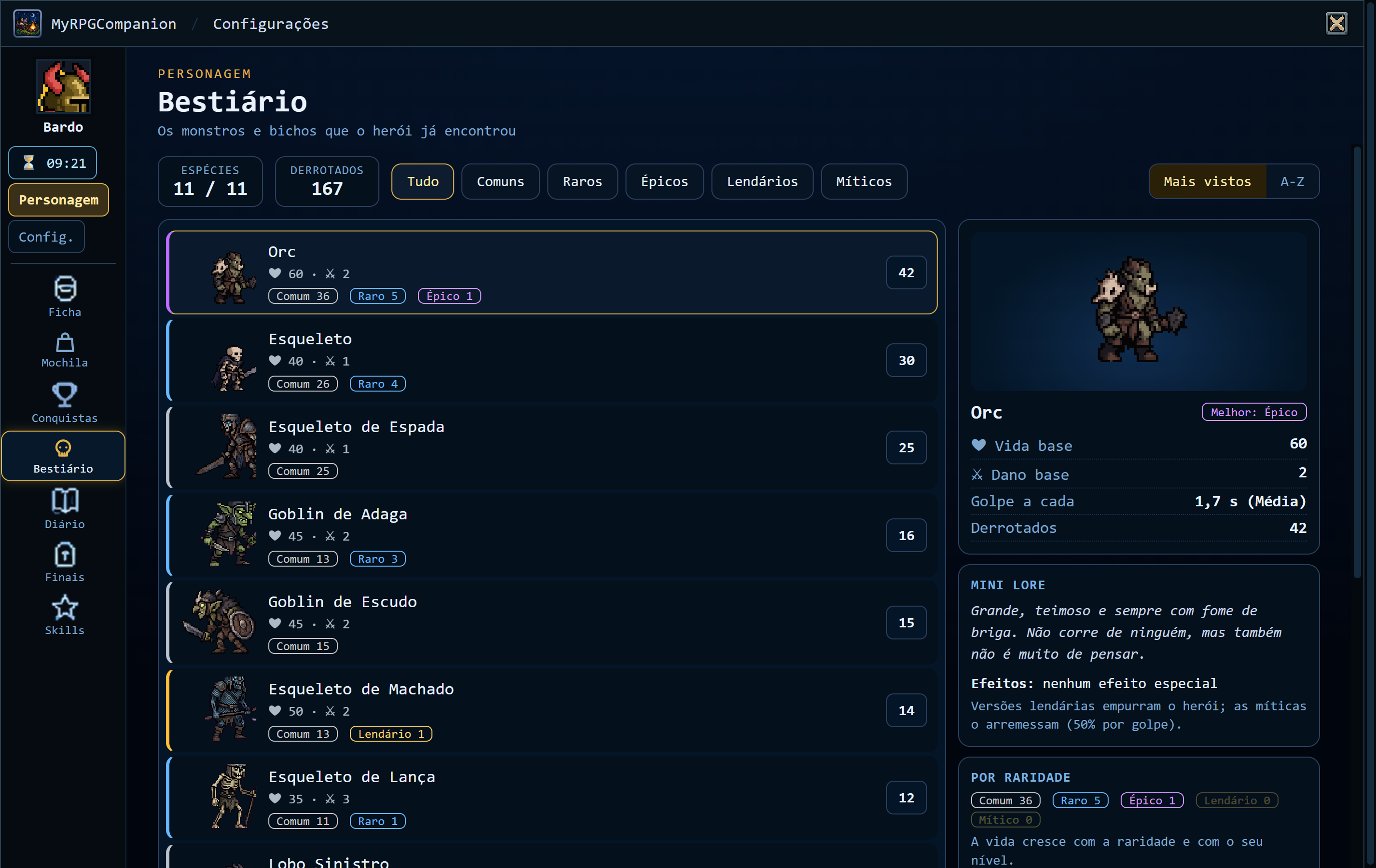The image size is (1376, 868).
Task: Click Mítico 0 rarity badge
Action: [1005, 820]
